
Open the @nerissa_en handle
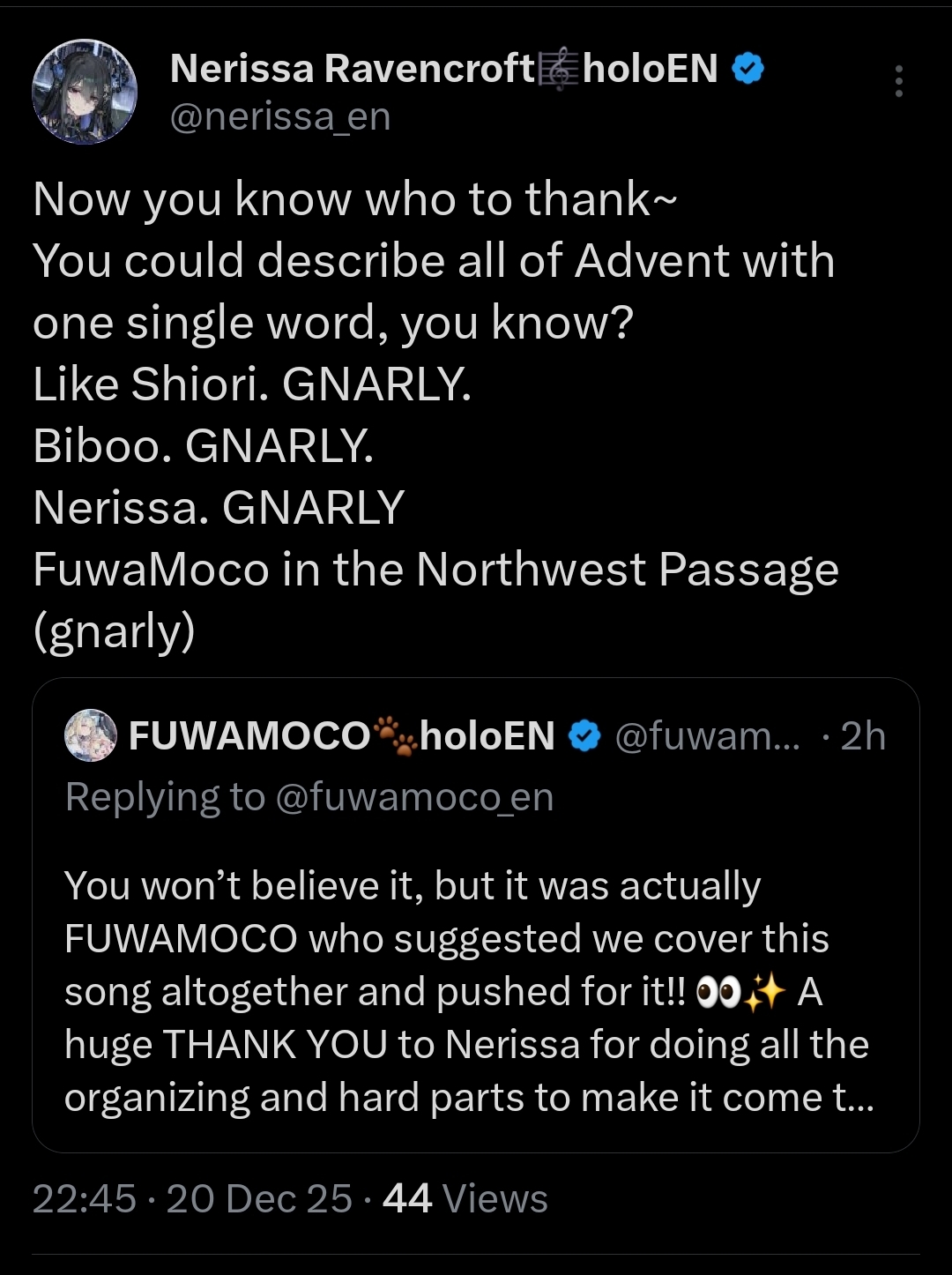(x=279, y=116)
